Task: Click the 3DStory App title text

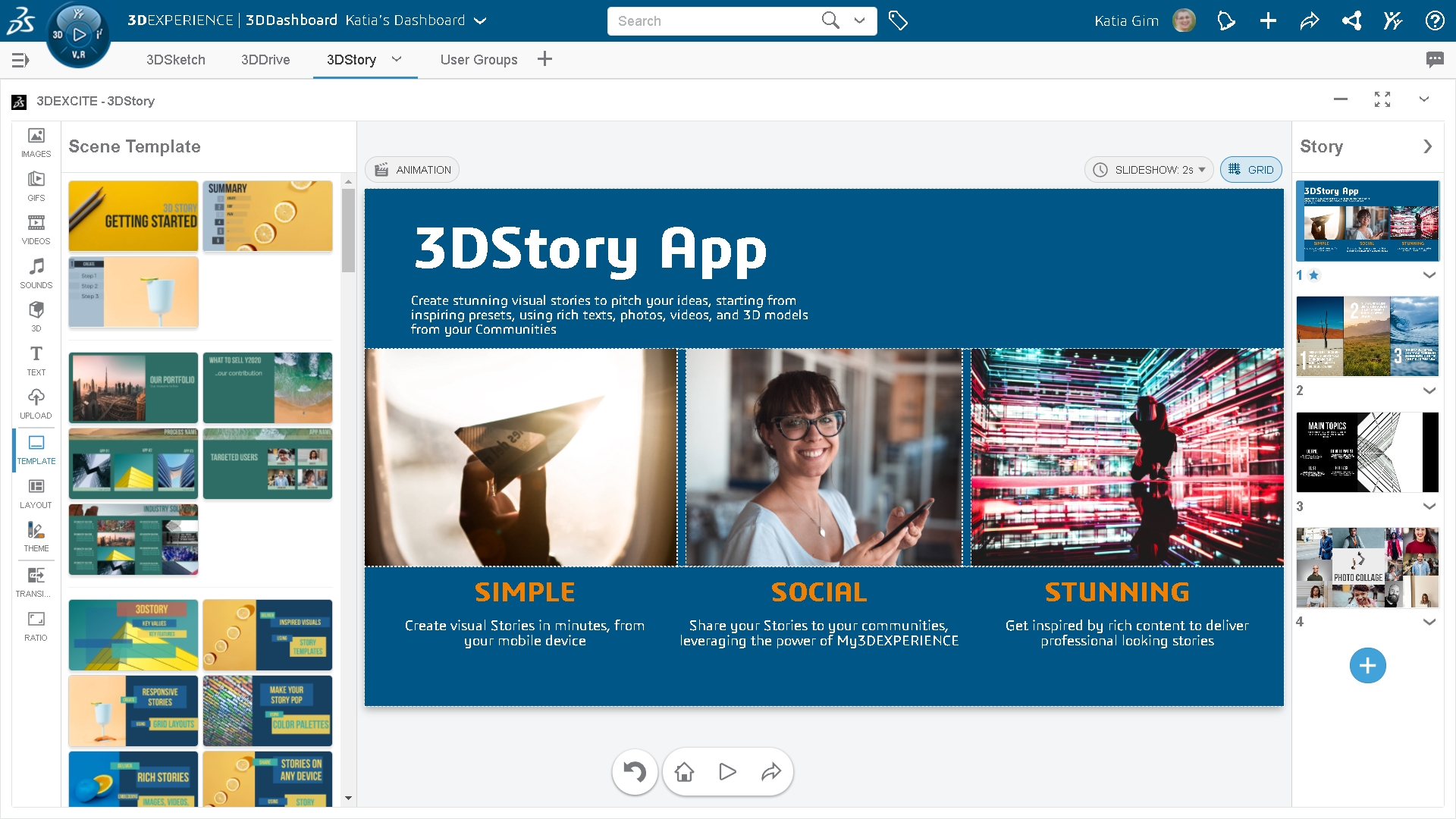Action: pos(591,250)
